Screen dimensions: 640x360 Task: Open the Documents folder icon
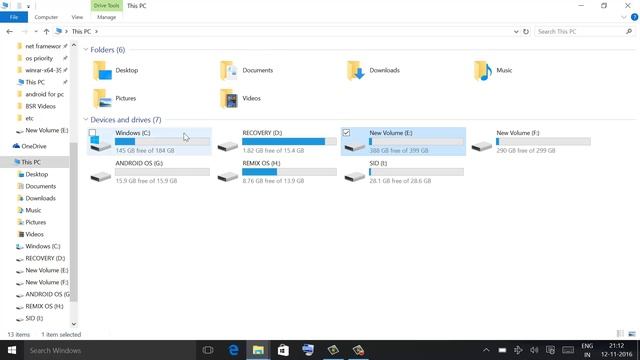coord(229,70)
